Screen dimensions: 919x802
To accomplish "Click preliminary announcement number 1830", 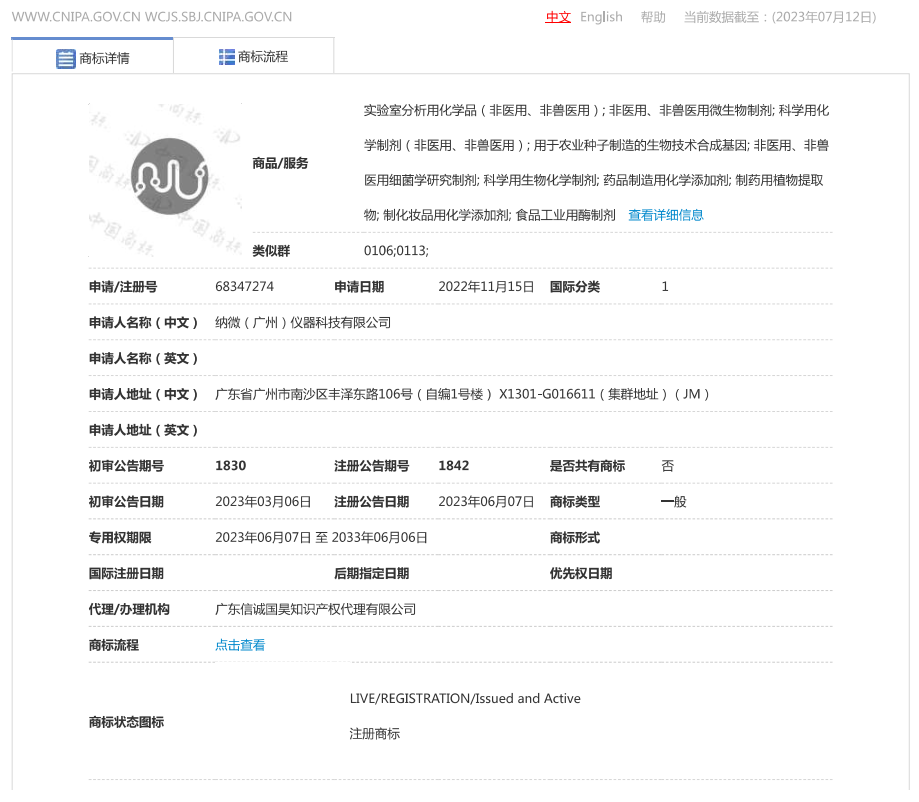I will [230, 465].
